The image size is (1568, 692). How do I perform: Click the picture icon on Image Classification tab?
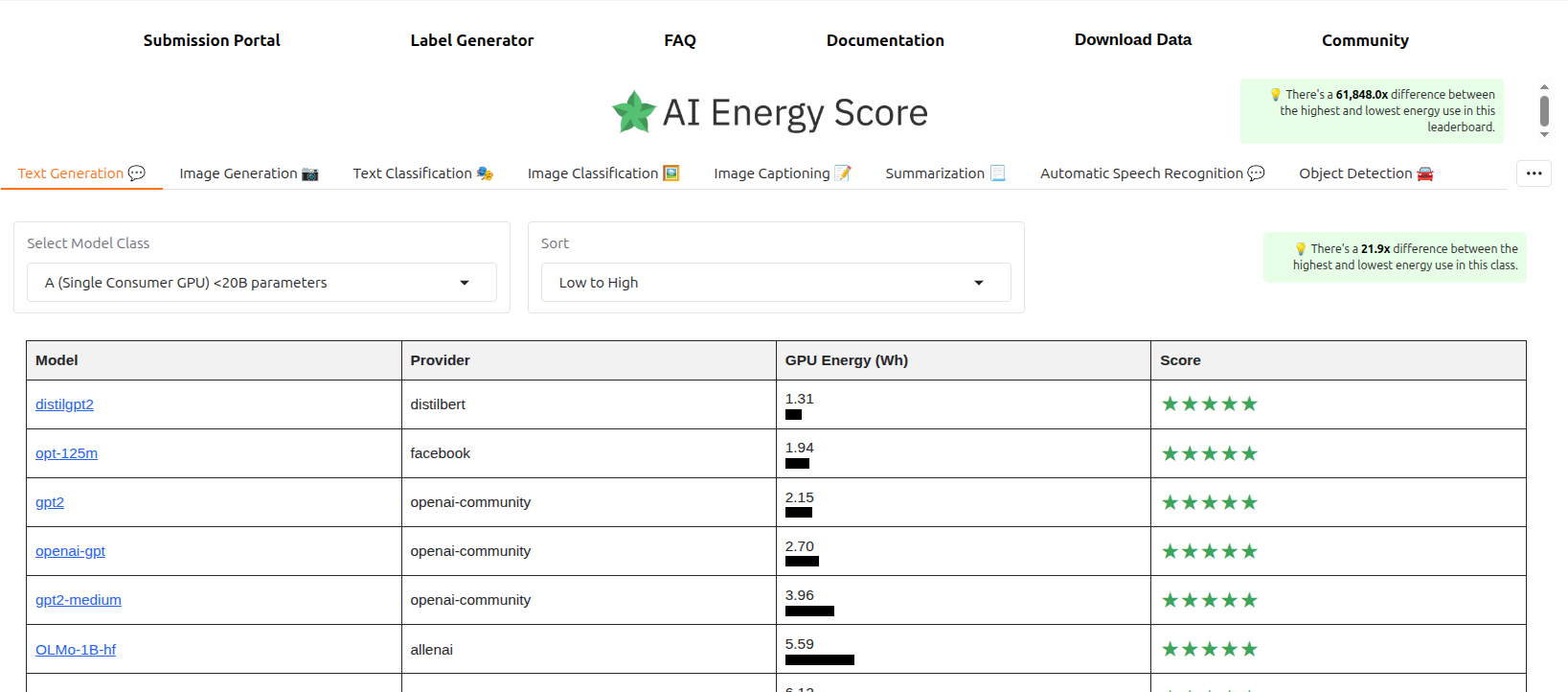click(671, 173)
